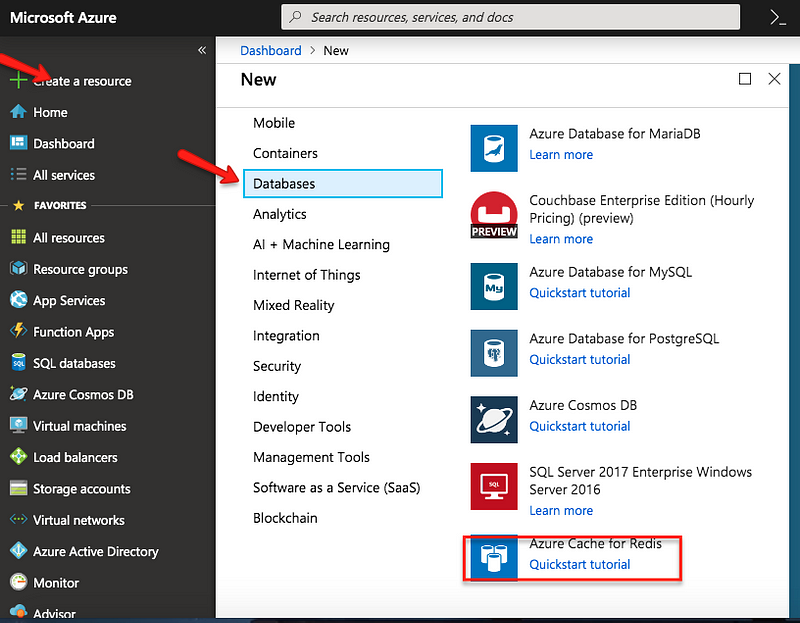Select Mixed Reality category
The height and width of the screenshot is (623, 800).
coord(294,305)
